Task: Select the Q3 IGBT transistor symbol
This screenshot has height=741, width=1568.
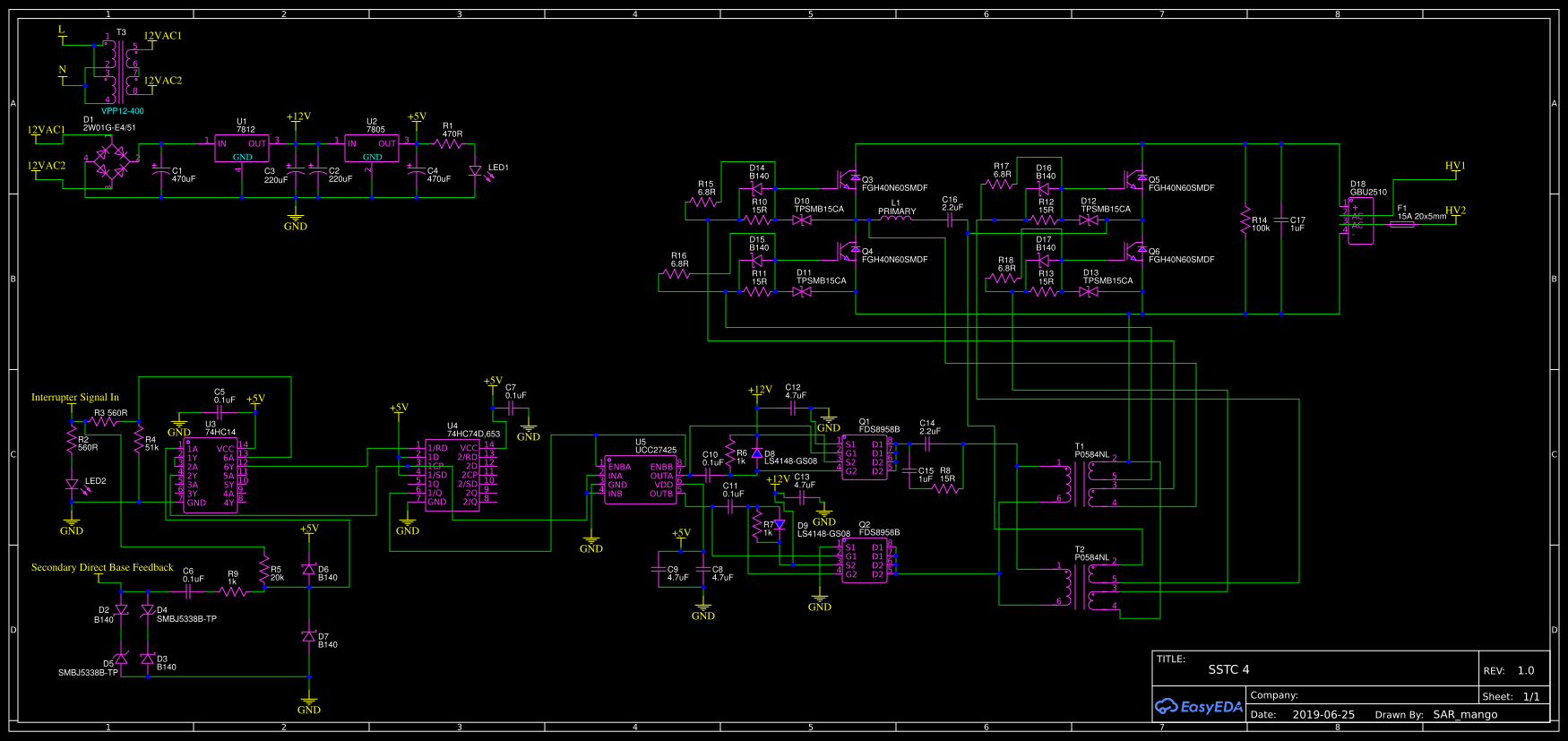Action: pos(848,179)
